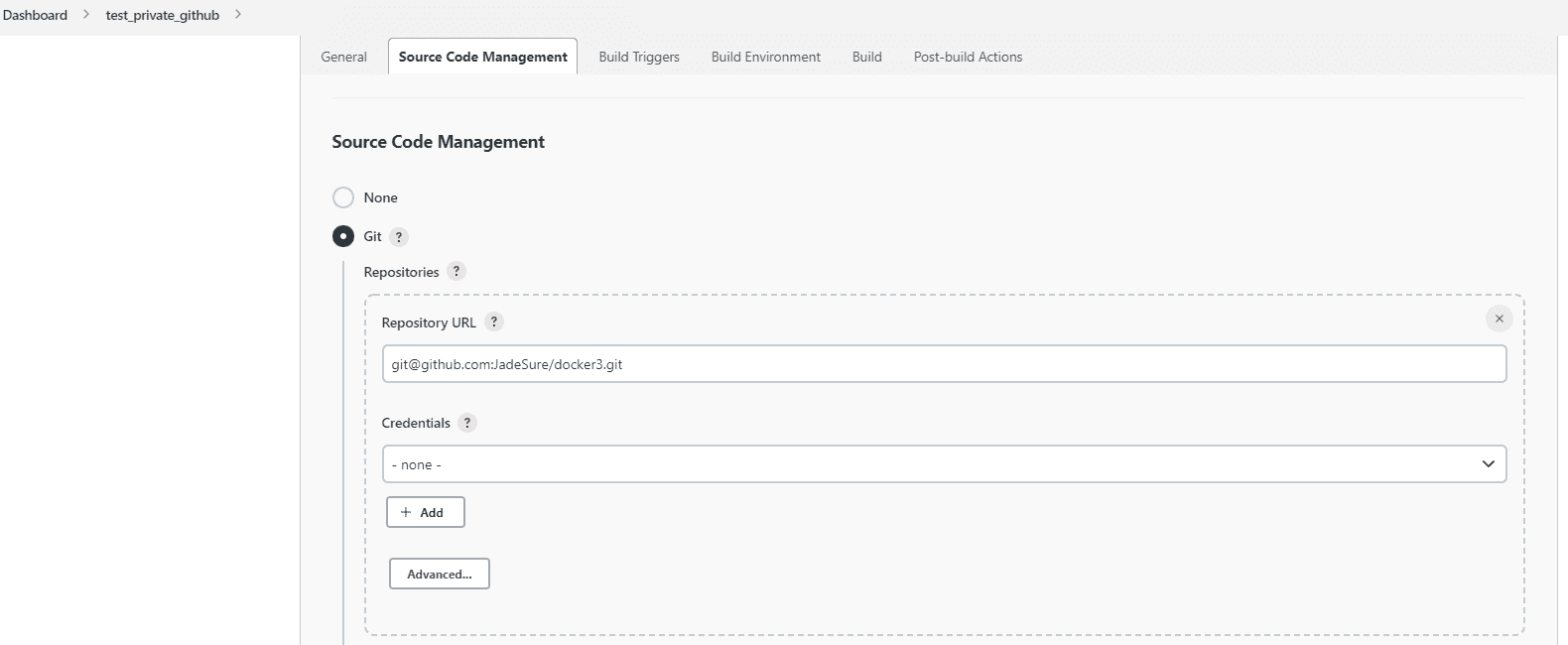
Task: Open the Build Triggers tab
Action: point(639,57)
